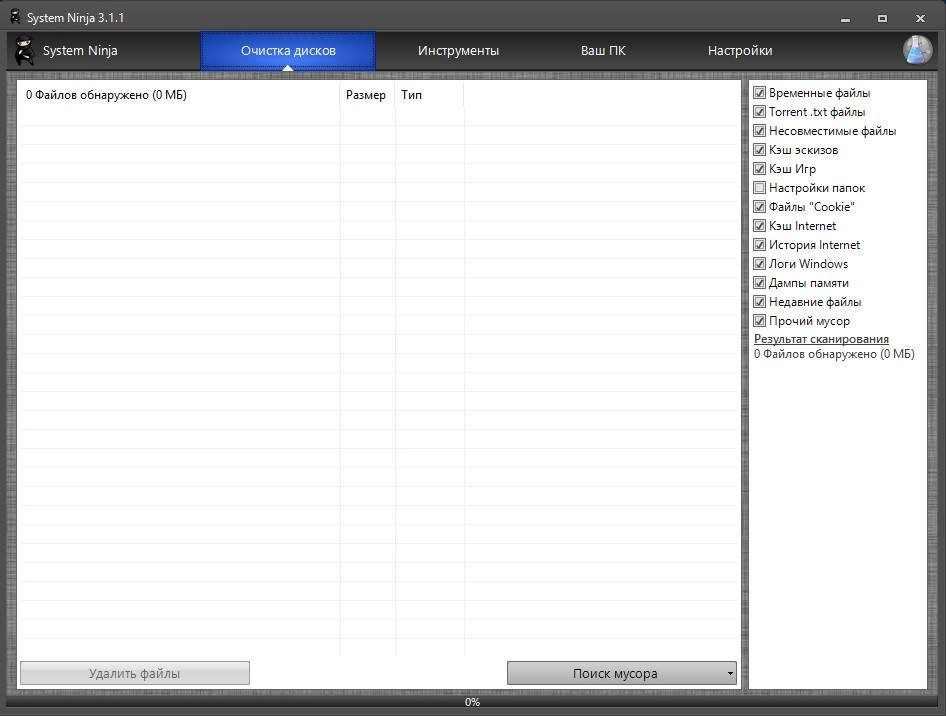Toggle Недавние файлы checkbox
Image resolution: width=946 pixels, height=716 pixels.
760,302
